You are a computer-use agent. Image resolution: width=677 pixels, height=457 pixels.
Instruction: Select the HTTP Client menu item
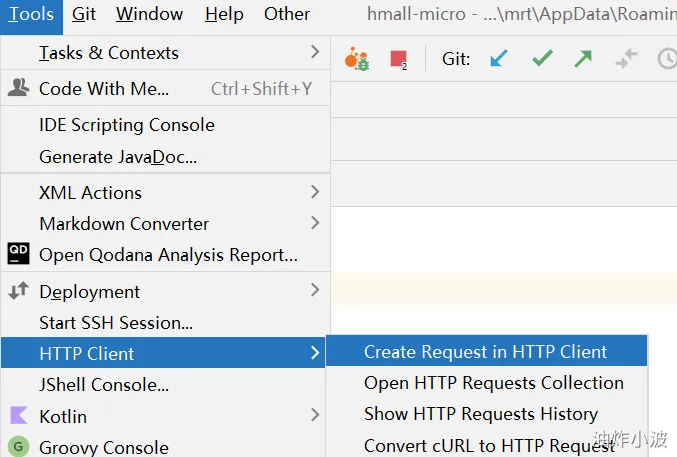(163, 353)
